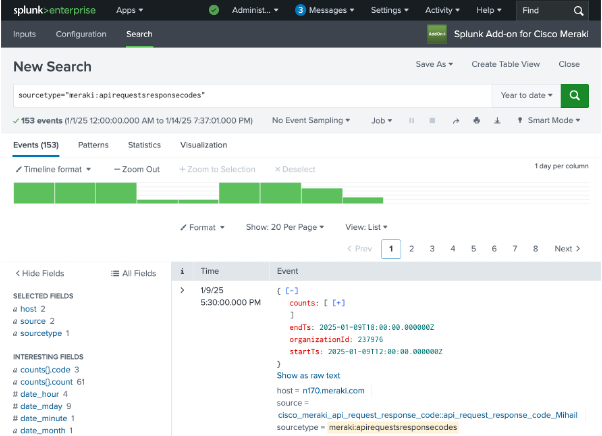Click the date_mday field

[x=41, y=406]
